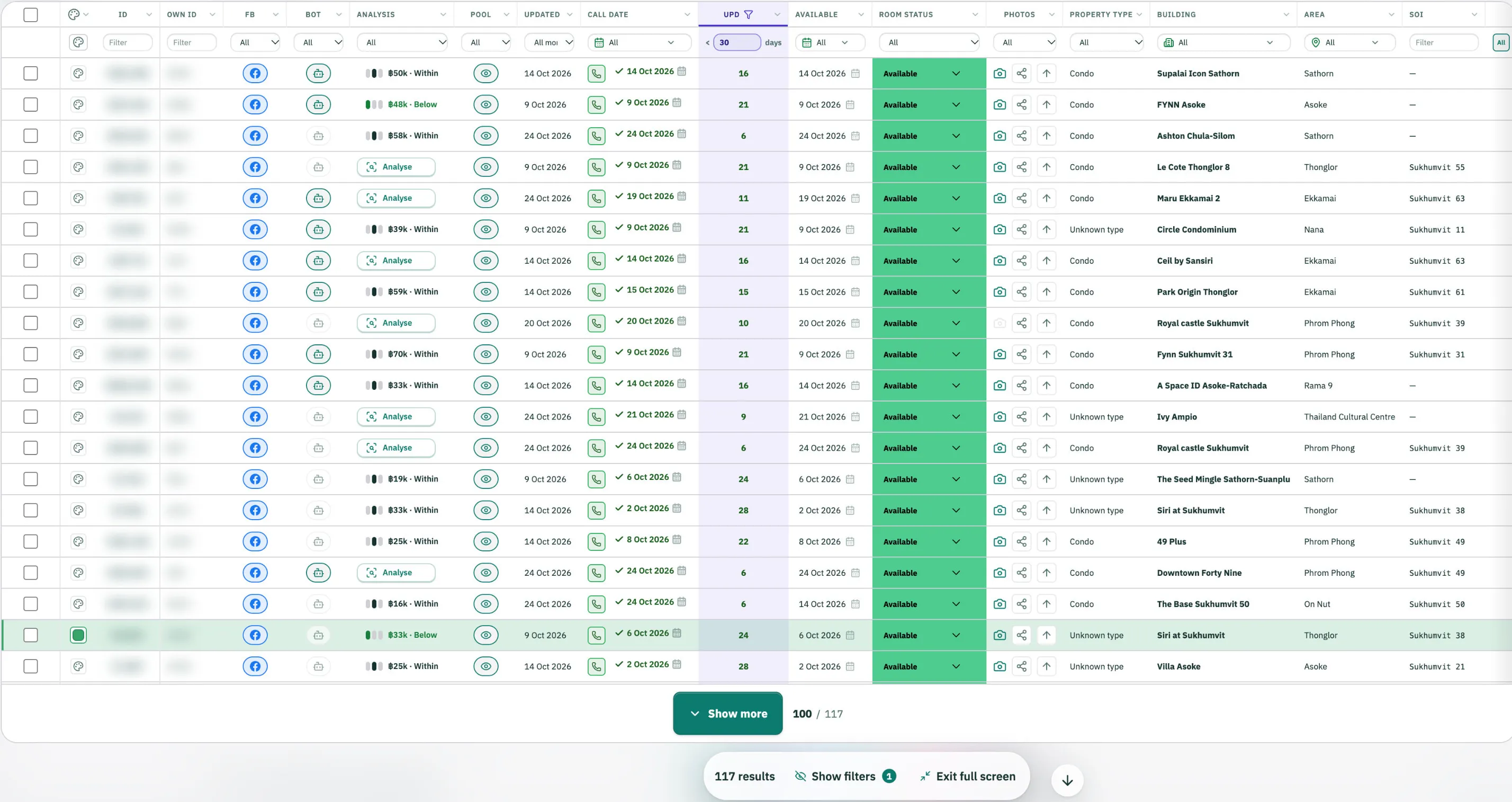Click Exit full screen
This screenshot has height=802, width=1512.
coord(967,776)
